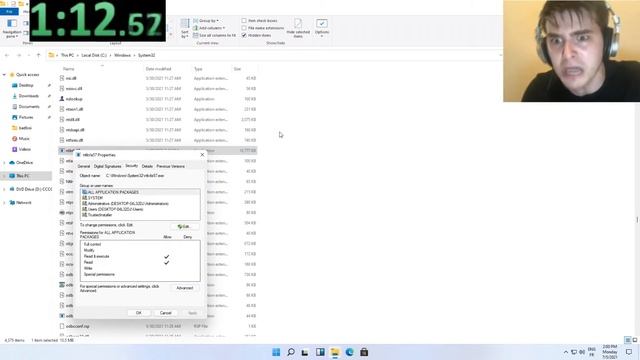Open File Explorer taskbar icon
This screenshot has width=640, height=360.
335,352
